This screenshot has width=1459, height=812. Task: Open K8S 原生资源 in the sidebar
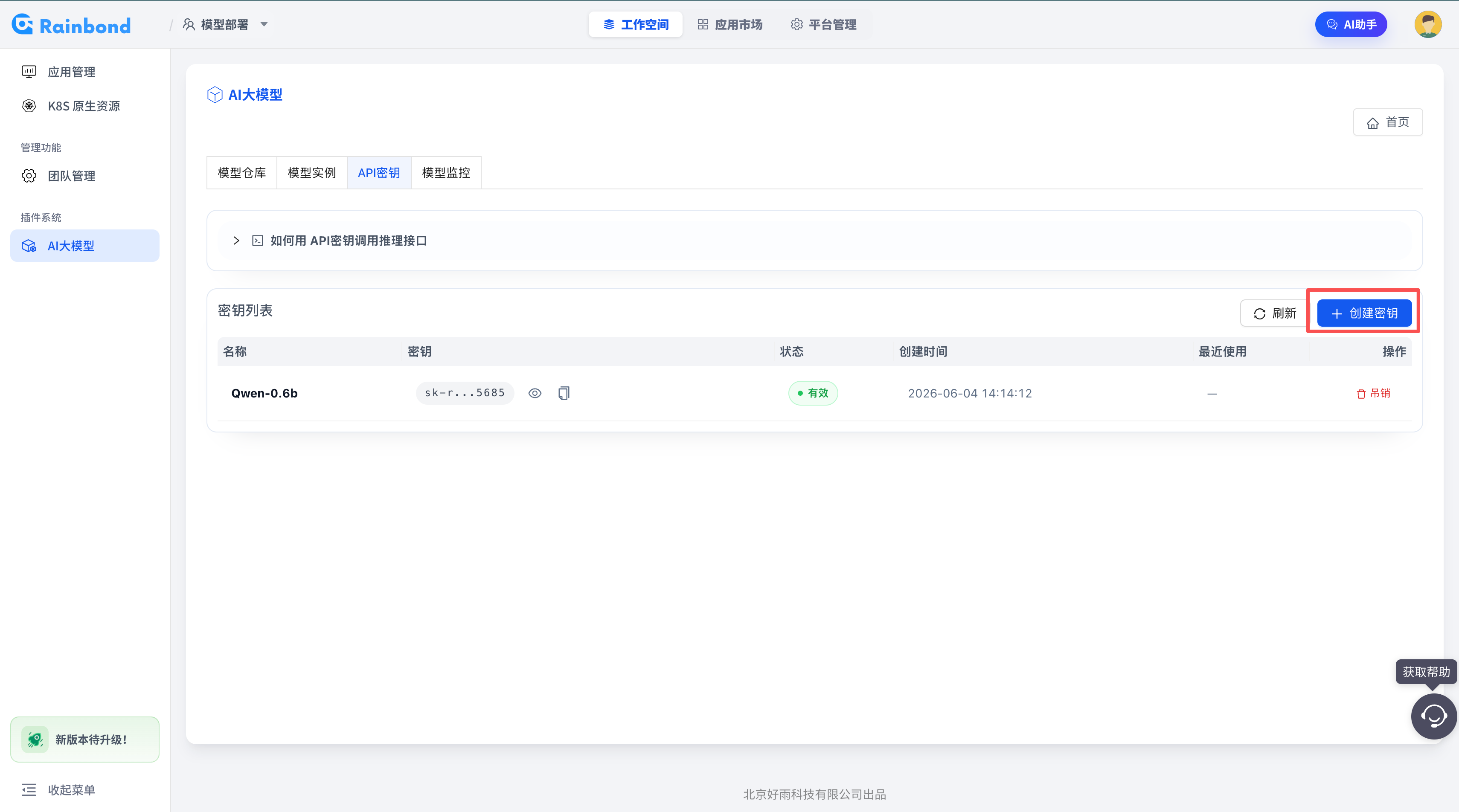(x=85, y=106)
